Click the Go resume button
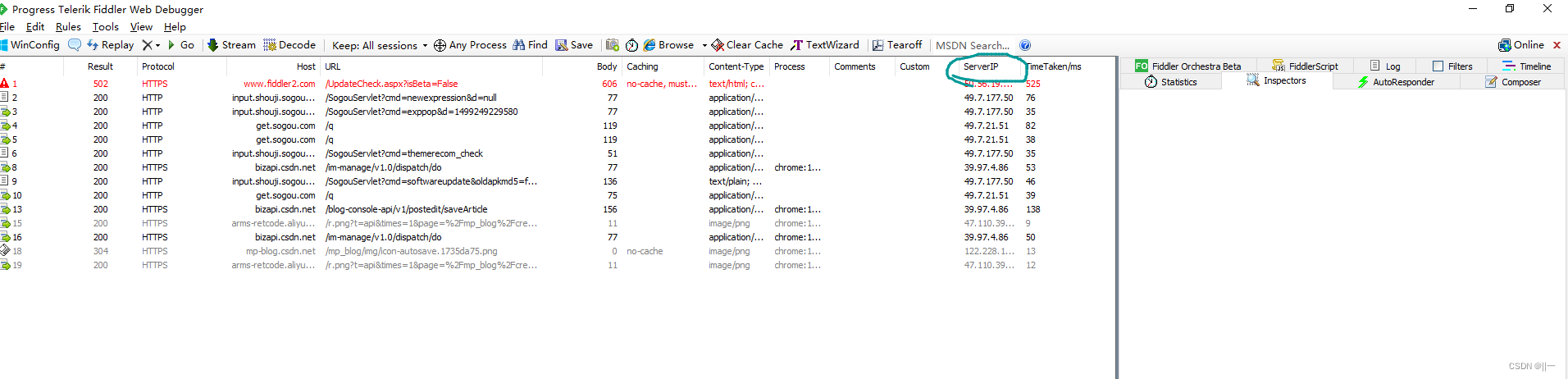 (181, 45)
